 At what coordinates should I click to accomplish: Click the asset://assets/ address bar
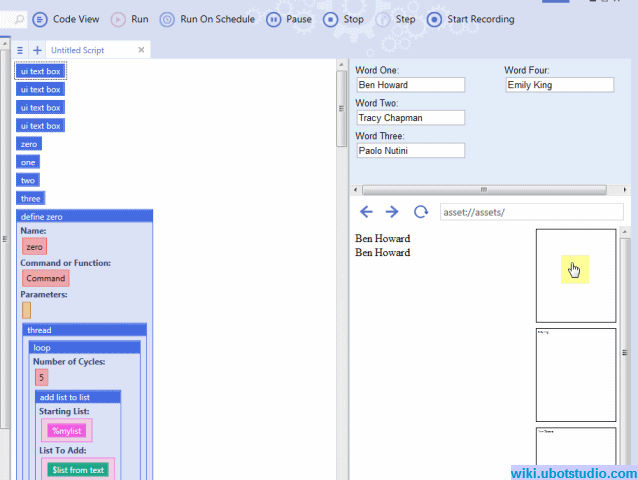point(531,212)
